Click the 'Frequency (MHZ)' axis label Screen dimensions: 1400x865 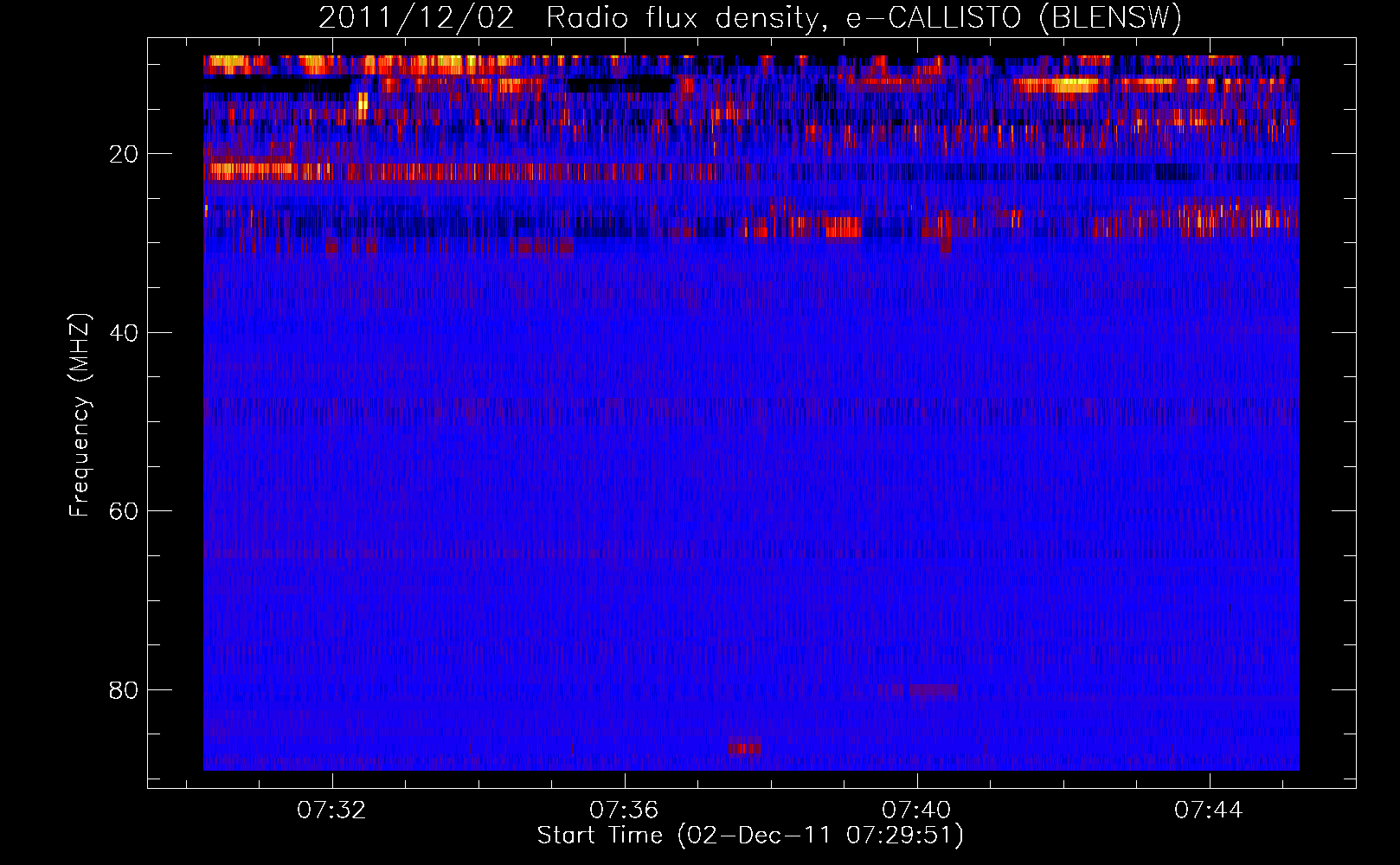pos(80,415)
